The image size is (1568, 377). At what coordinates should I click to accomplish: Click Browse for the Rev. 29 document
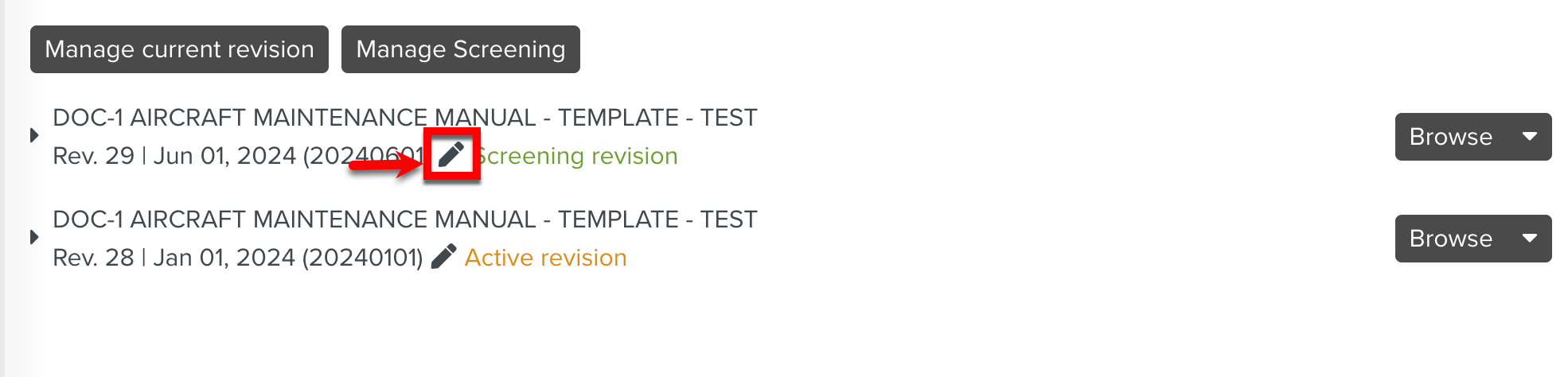(1450, 137)
